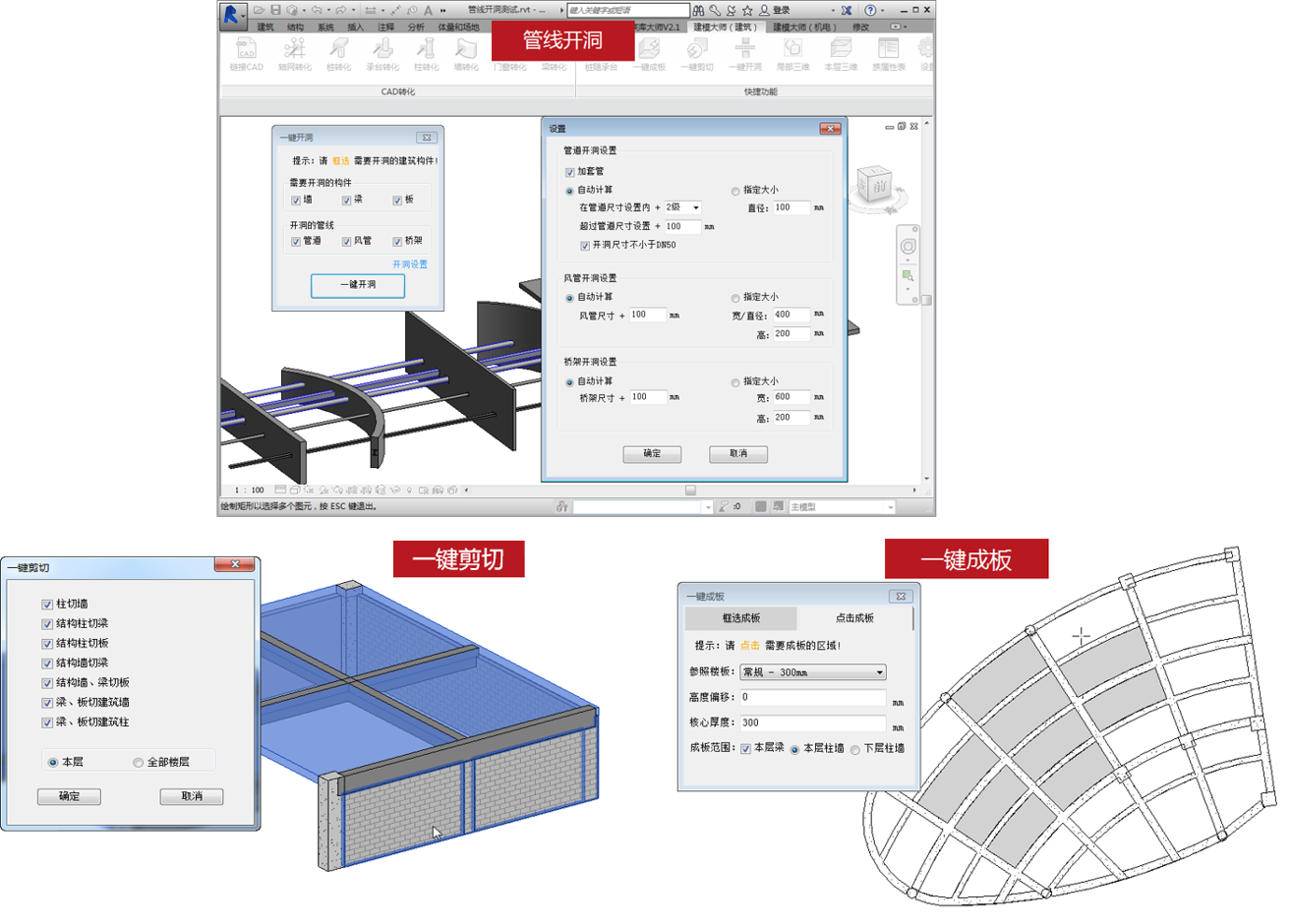The height and width of the screenshot is (924, 1291).
Task: Click the 一键开洞 ribbon tool
Action: click(745, 54)
